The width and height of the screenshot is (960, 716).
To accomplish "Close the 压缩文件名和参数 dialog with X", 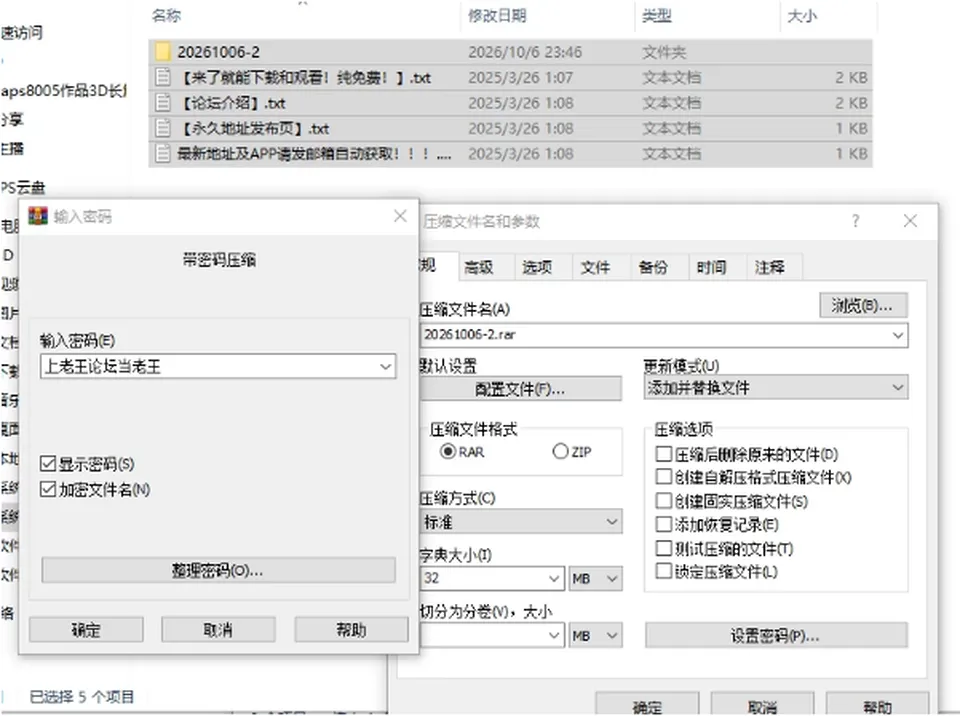I will coord(910,220).
